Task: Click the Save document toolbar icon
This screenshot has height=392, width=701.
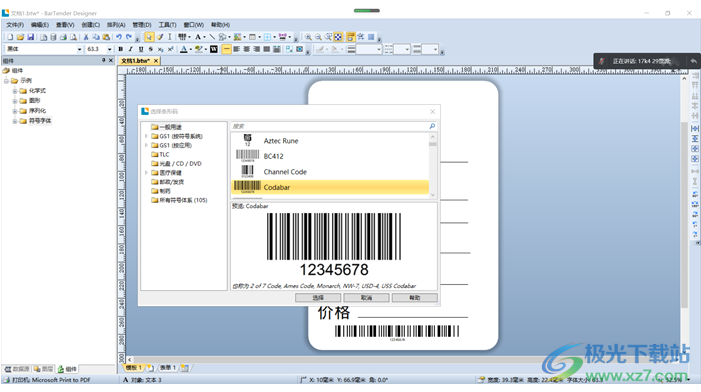Action: (30, 37)
